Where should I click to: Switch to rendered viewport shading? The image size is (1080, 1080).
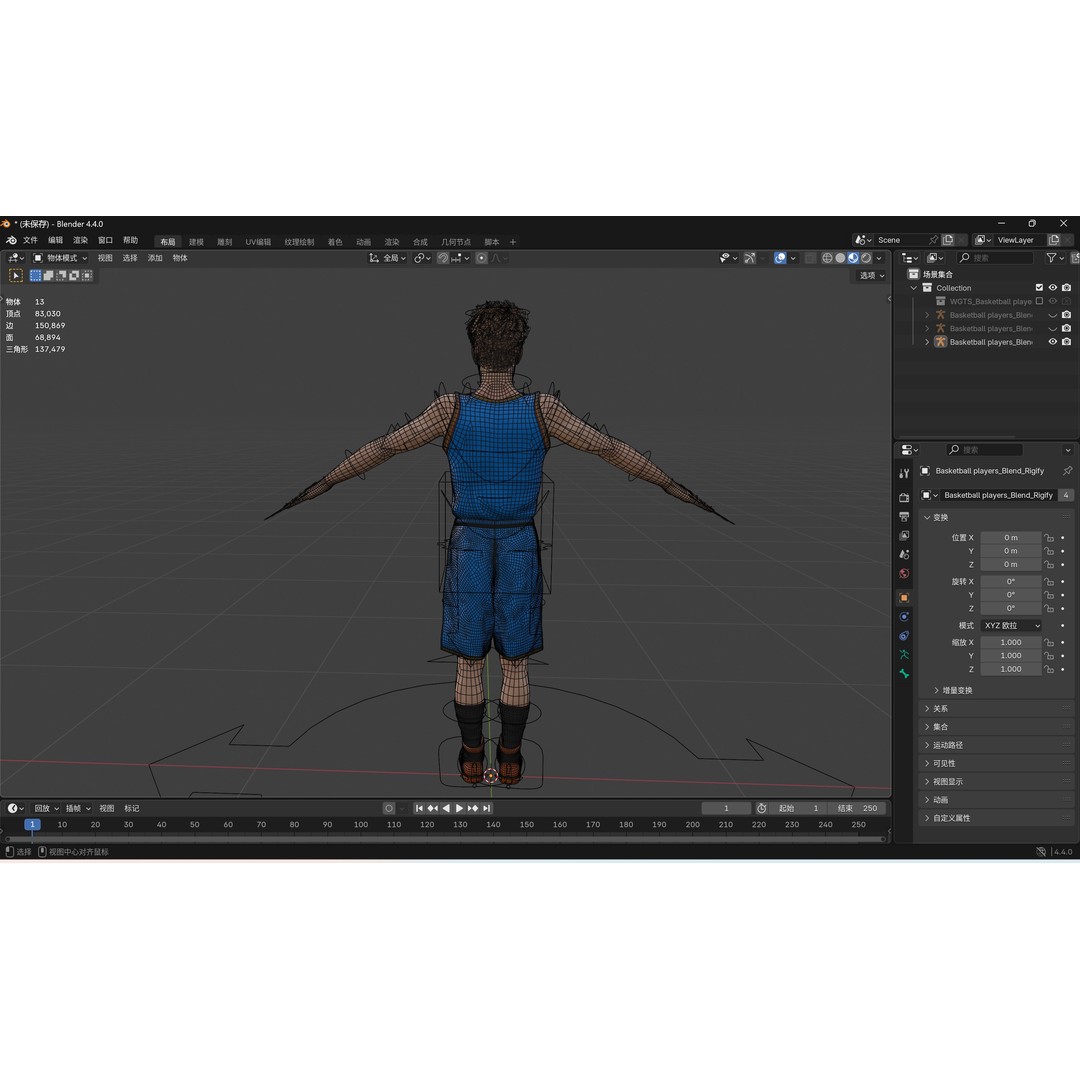866,258
